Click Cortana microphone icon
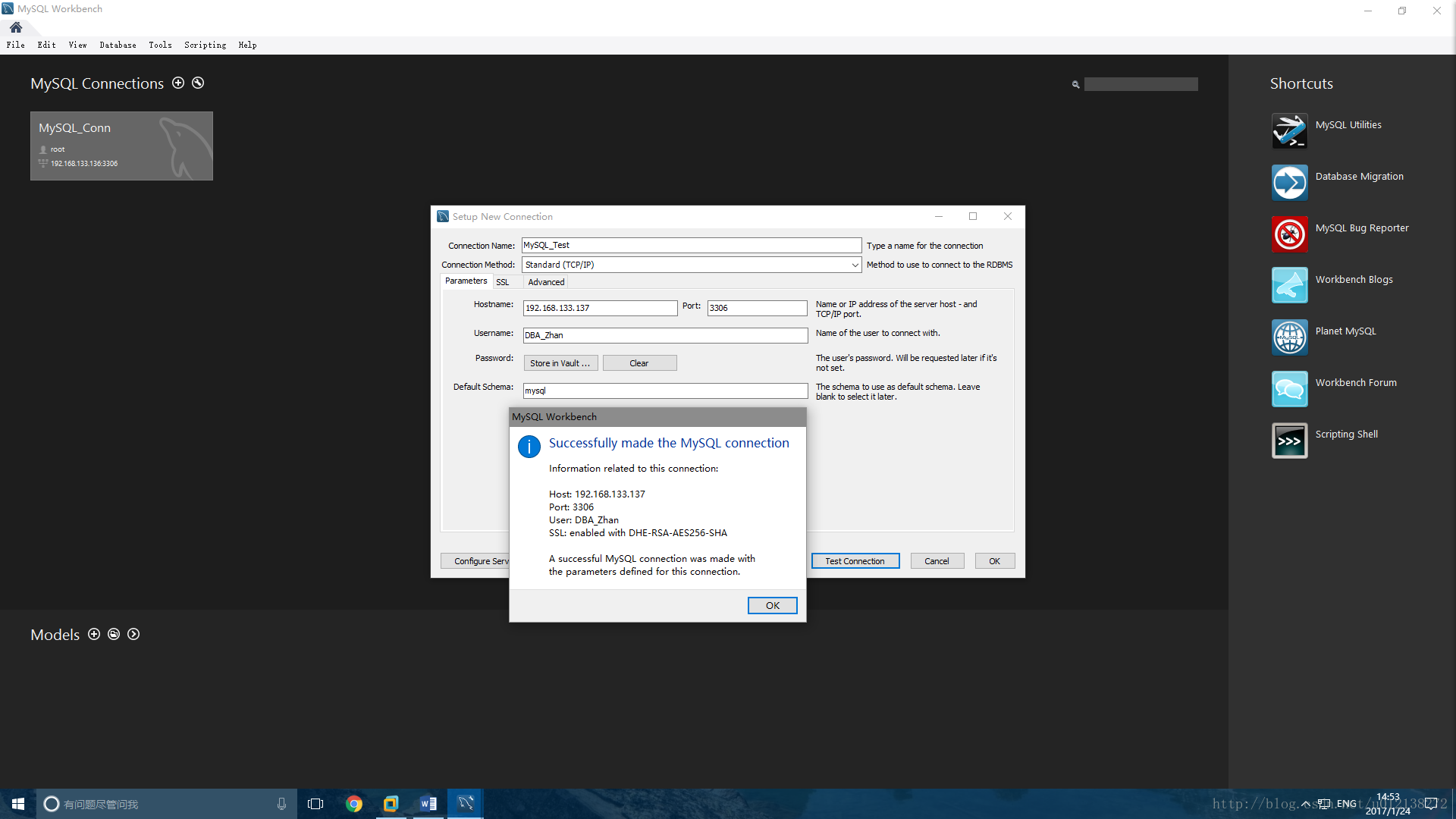This screenshot has width=1456, height=819. tap(281, 804)
